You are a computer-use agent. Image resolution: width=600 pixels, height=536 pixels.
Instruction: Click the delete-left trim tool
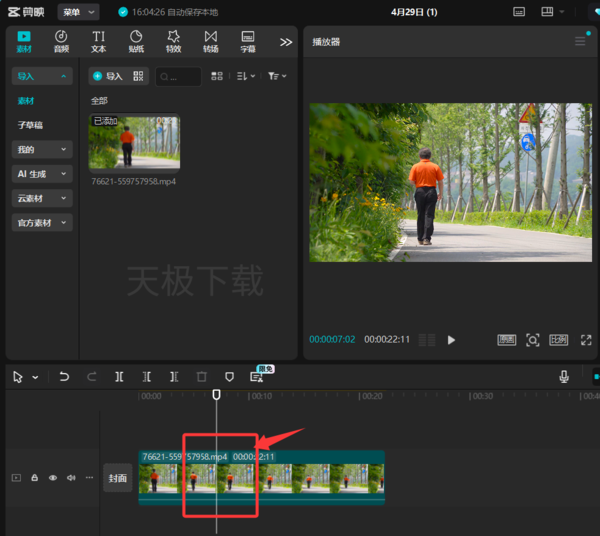click(x=147, y=377)
